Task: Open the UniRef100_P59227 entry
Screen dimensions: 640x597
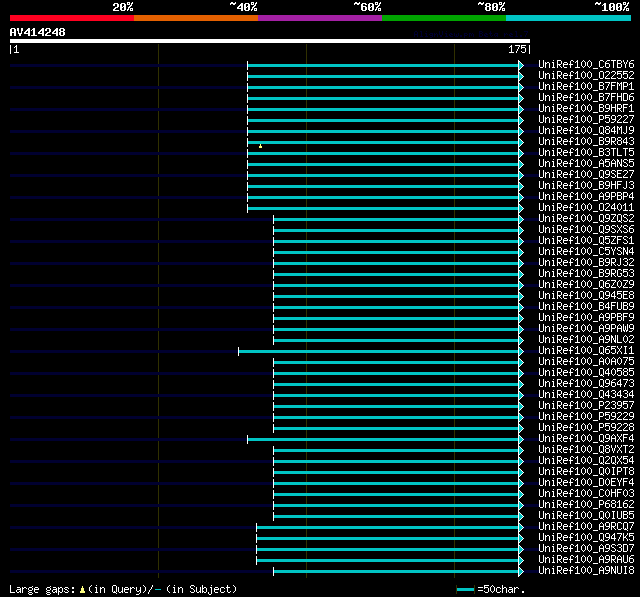Action: click(586, 120)
